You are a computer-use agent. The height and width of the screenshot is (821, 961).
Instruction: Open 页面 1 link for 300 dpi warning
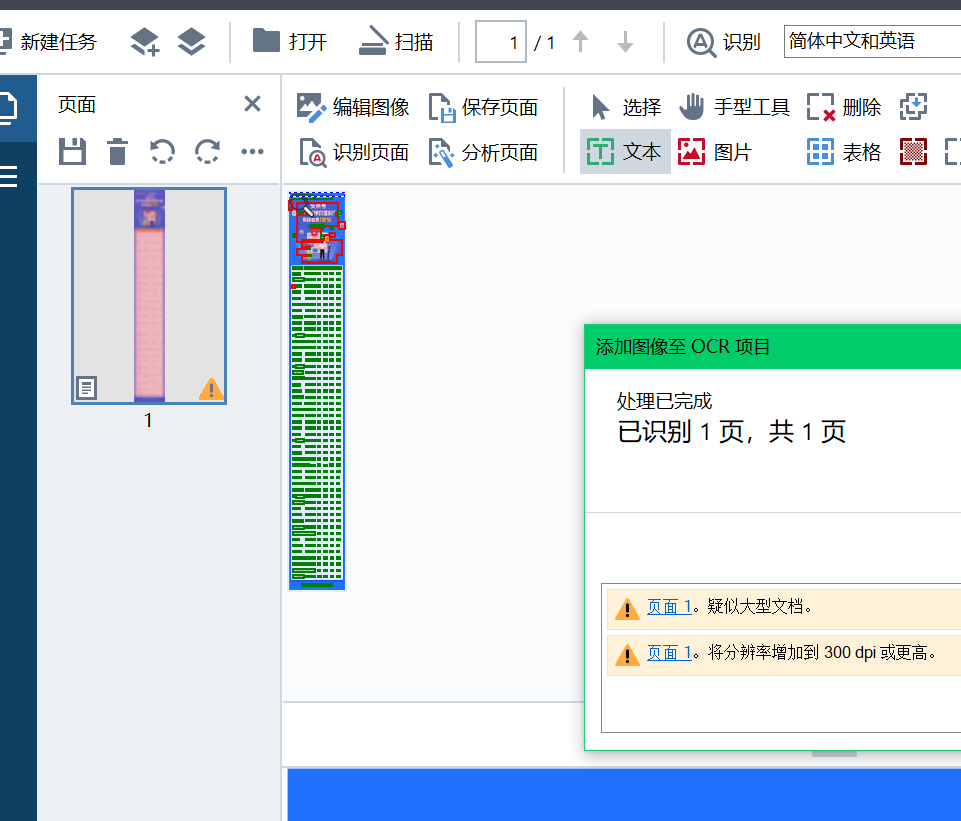point(669,653)
